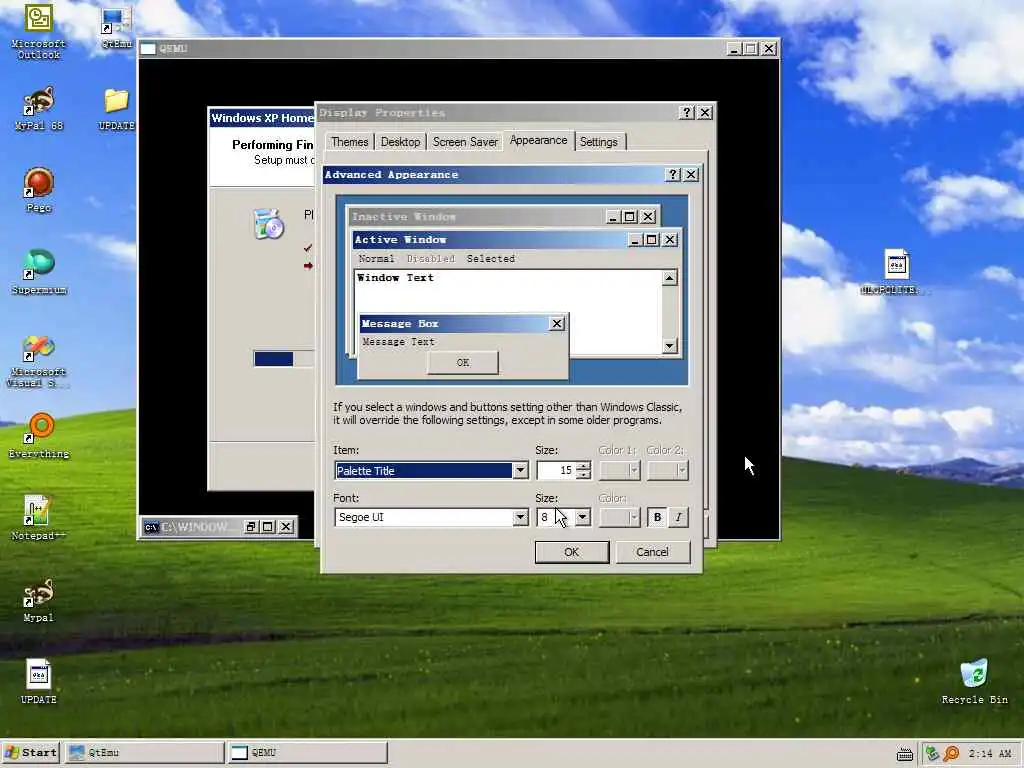Click the Message Box OK button in preview
This screenshot has height=768, width=1024.
tap(463, 362)
